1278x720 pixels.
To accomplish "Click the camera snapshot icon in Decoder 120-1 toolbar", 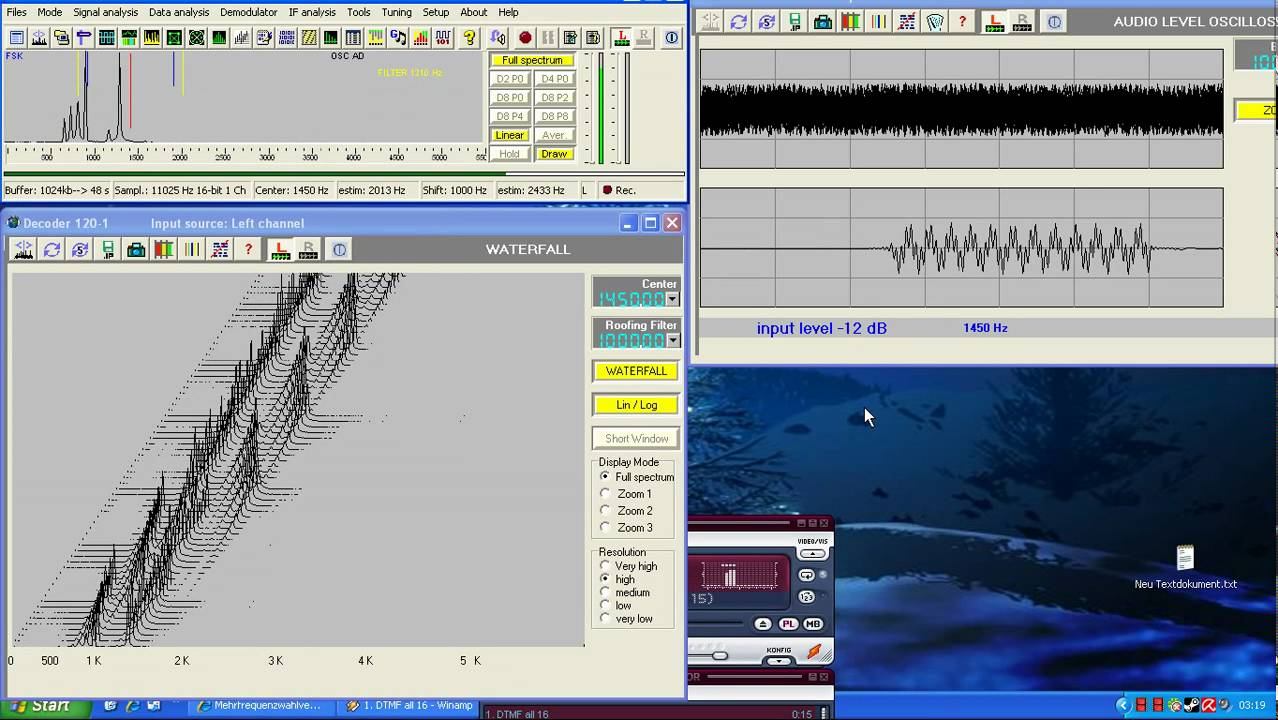I will [136, 250].
